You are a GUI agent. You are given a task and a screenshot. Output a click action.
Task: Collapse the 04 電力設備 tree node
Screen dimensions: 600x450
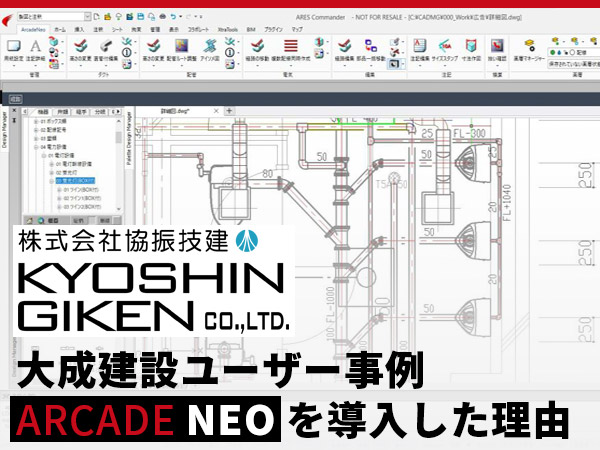(x=36, y=147)
